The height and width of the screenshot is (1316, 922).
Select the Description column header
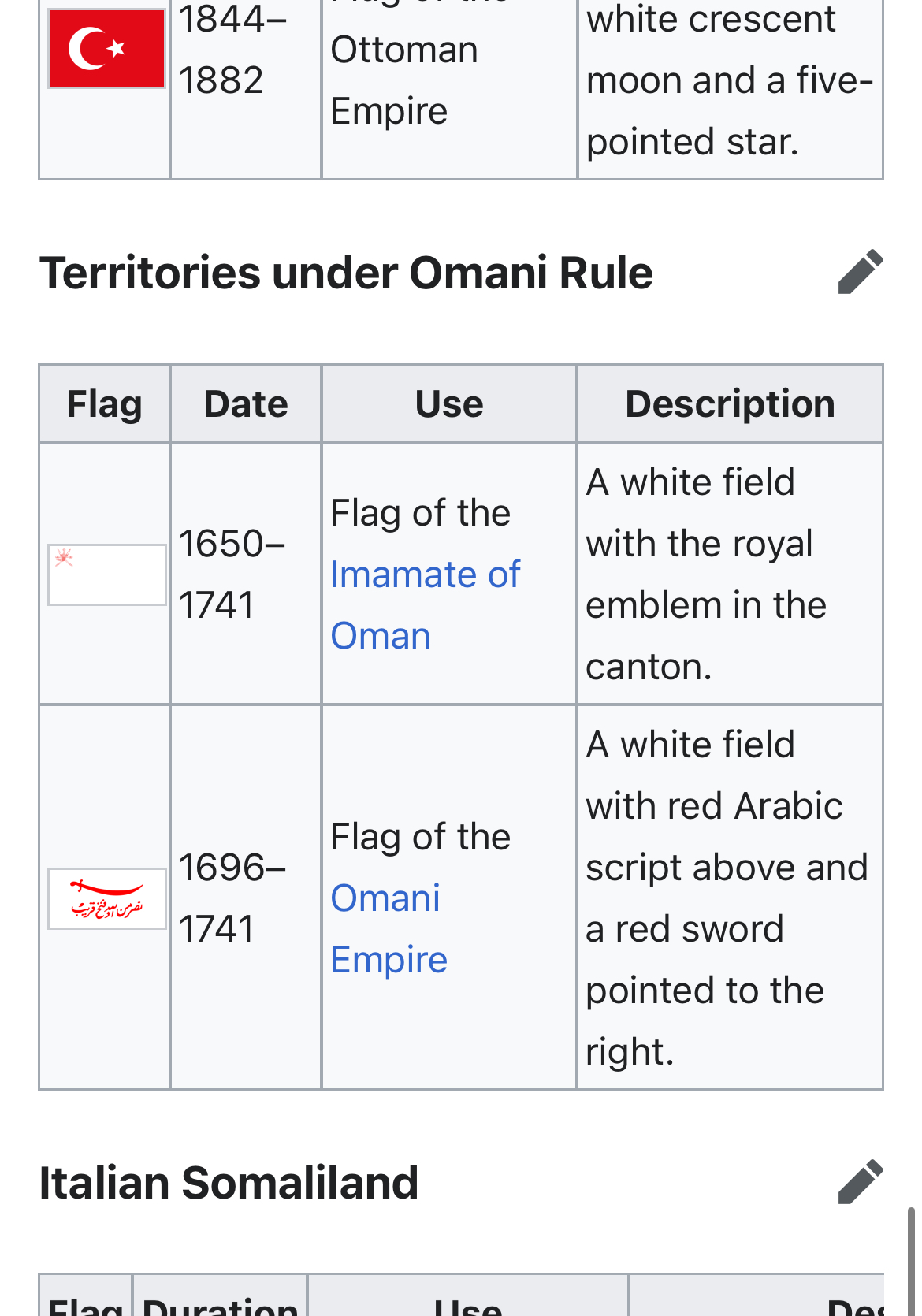730,404
